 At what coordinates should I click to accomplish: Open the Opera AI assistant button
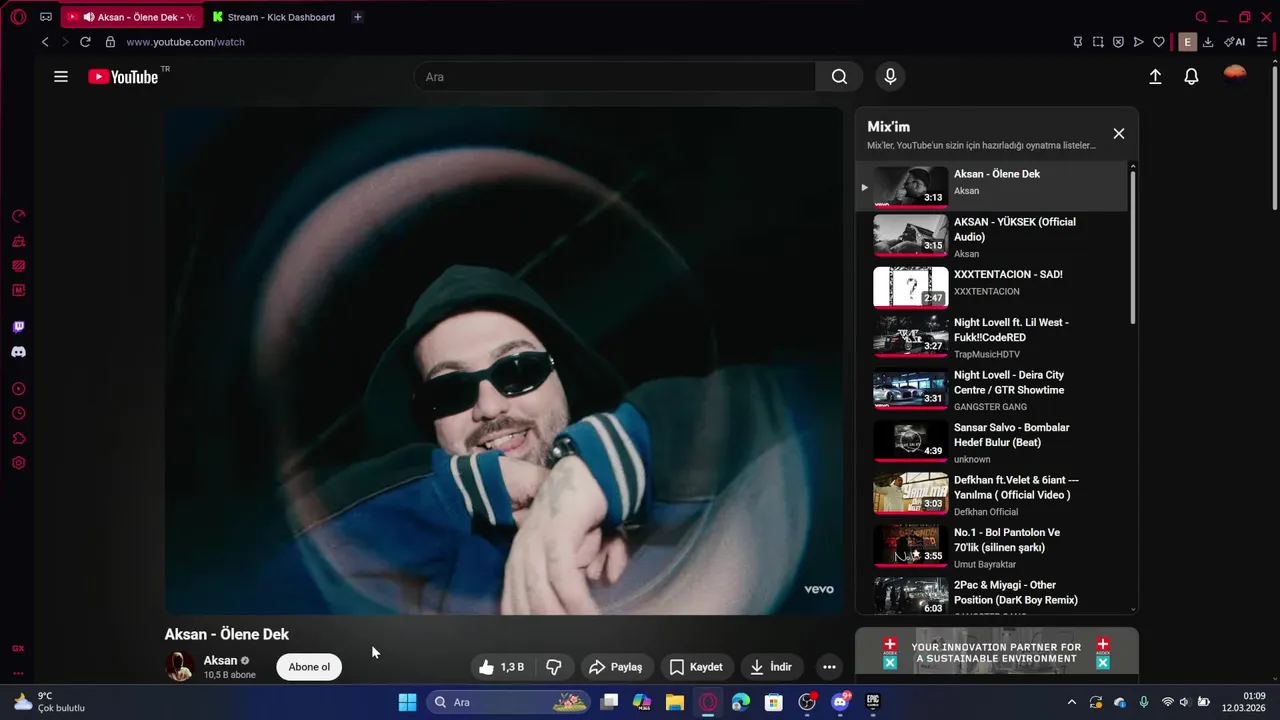click(1235, 42)
